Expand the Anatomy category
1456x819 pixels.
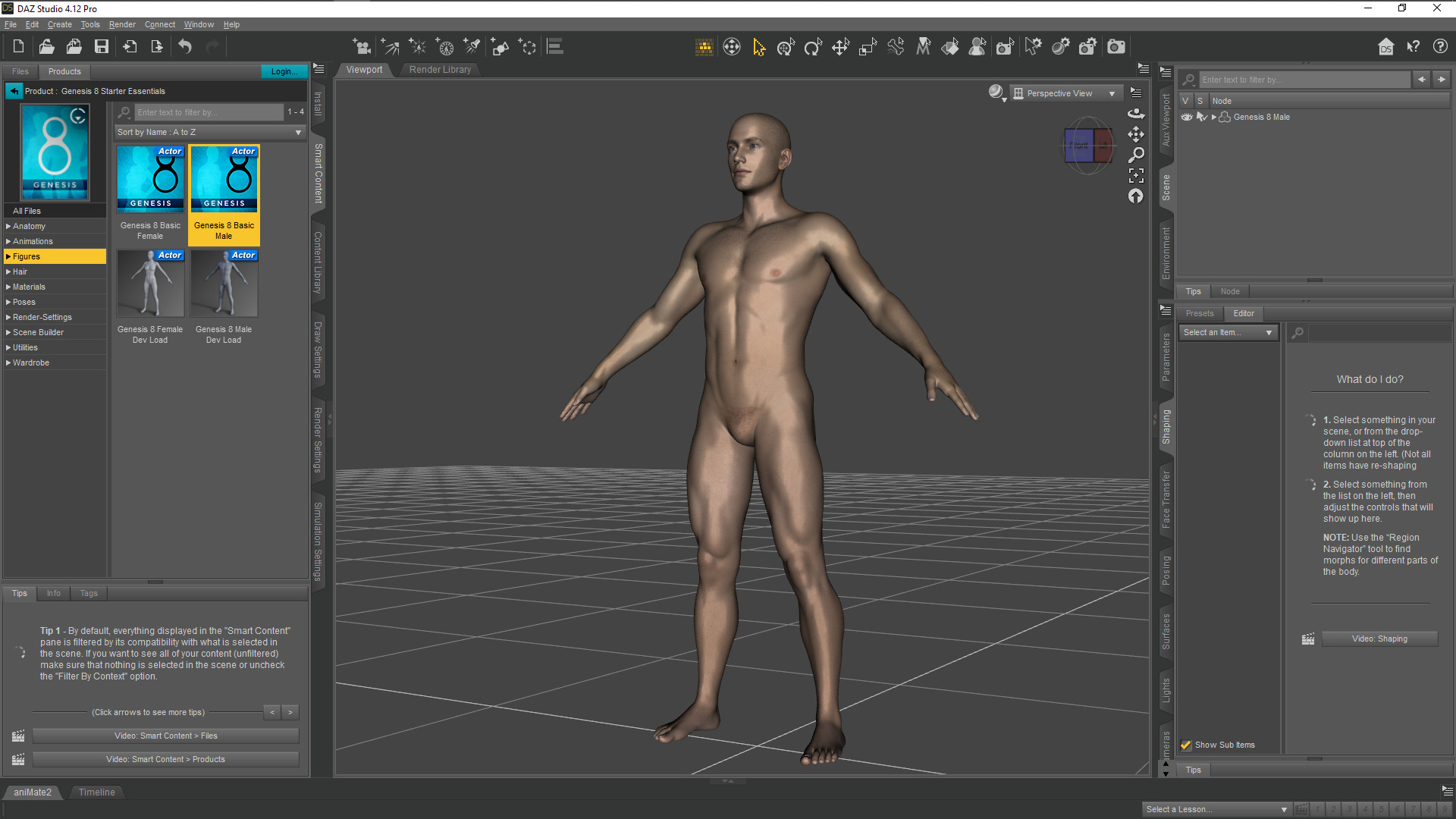tap(8, 226)
